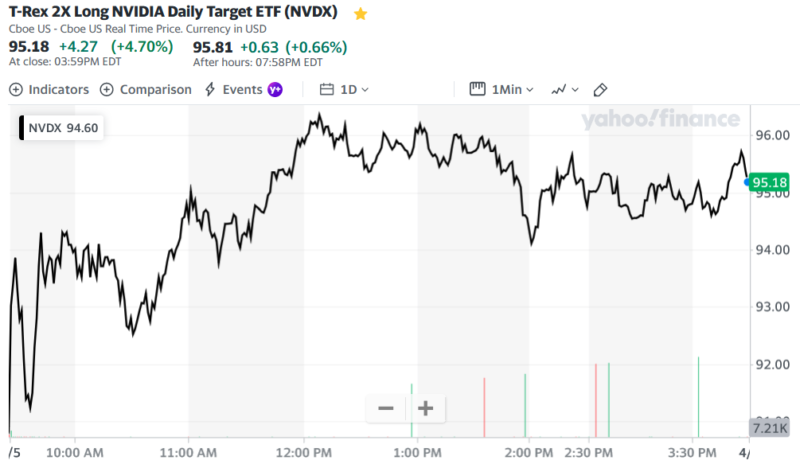The height and width of the screenshot is (472, 800).
Task: Zoom in with the plus button
Action: tap(425, 408)
